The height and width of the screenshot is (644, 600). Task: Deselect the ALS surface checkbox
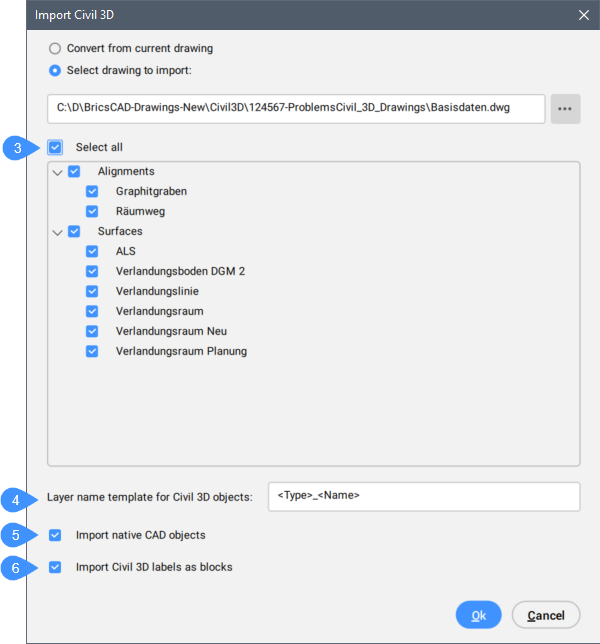coord(92,251)
